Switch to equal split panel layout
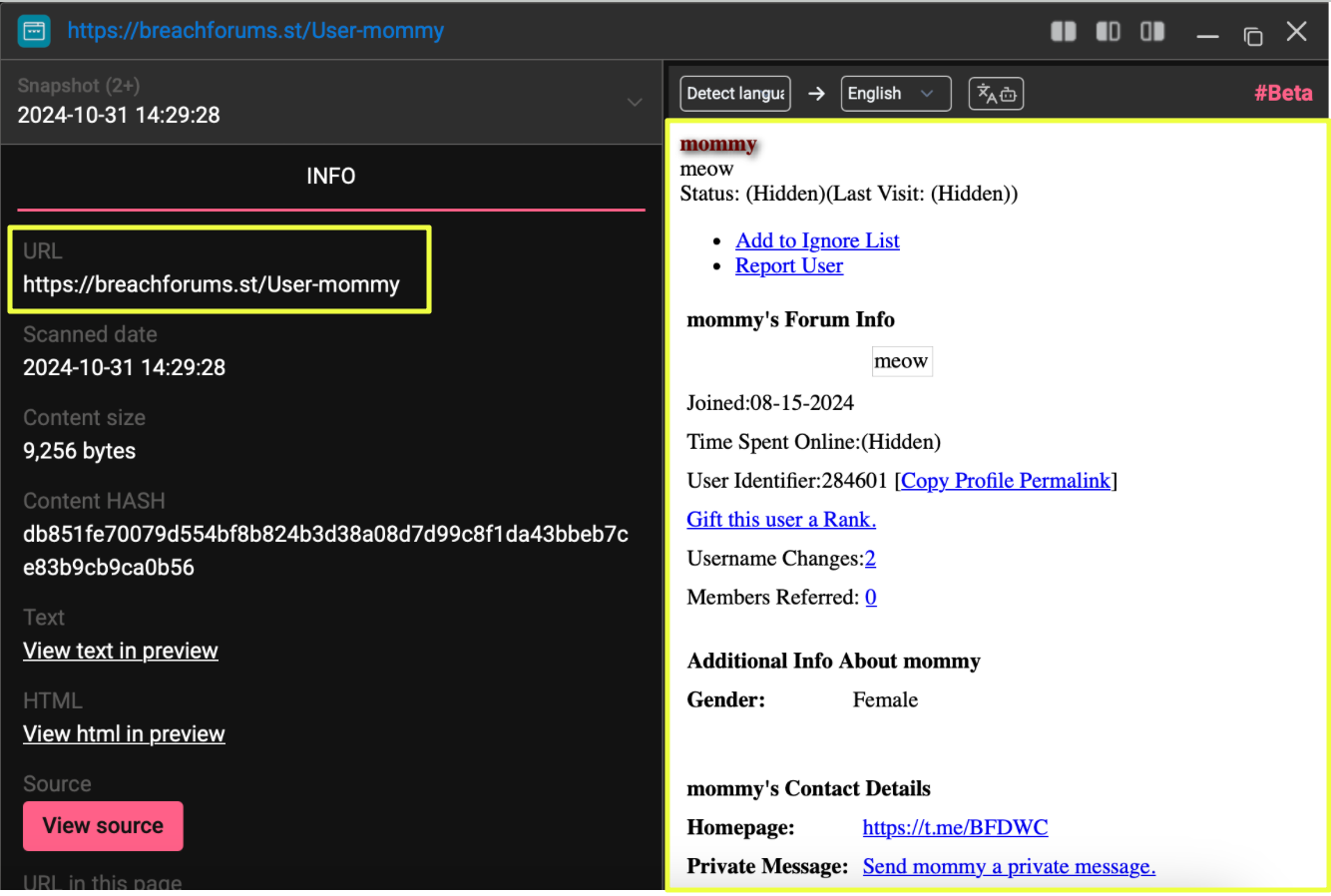1331x896 pixels. coord(1064,32)
